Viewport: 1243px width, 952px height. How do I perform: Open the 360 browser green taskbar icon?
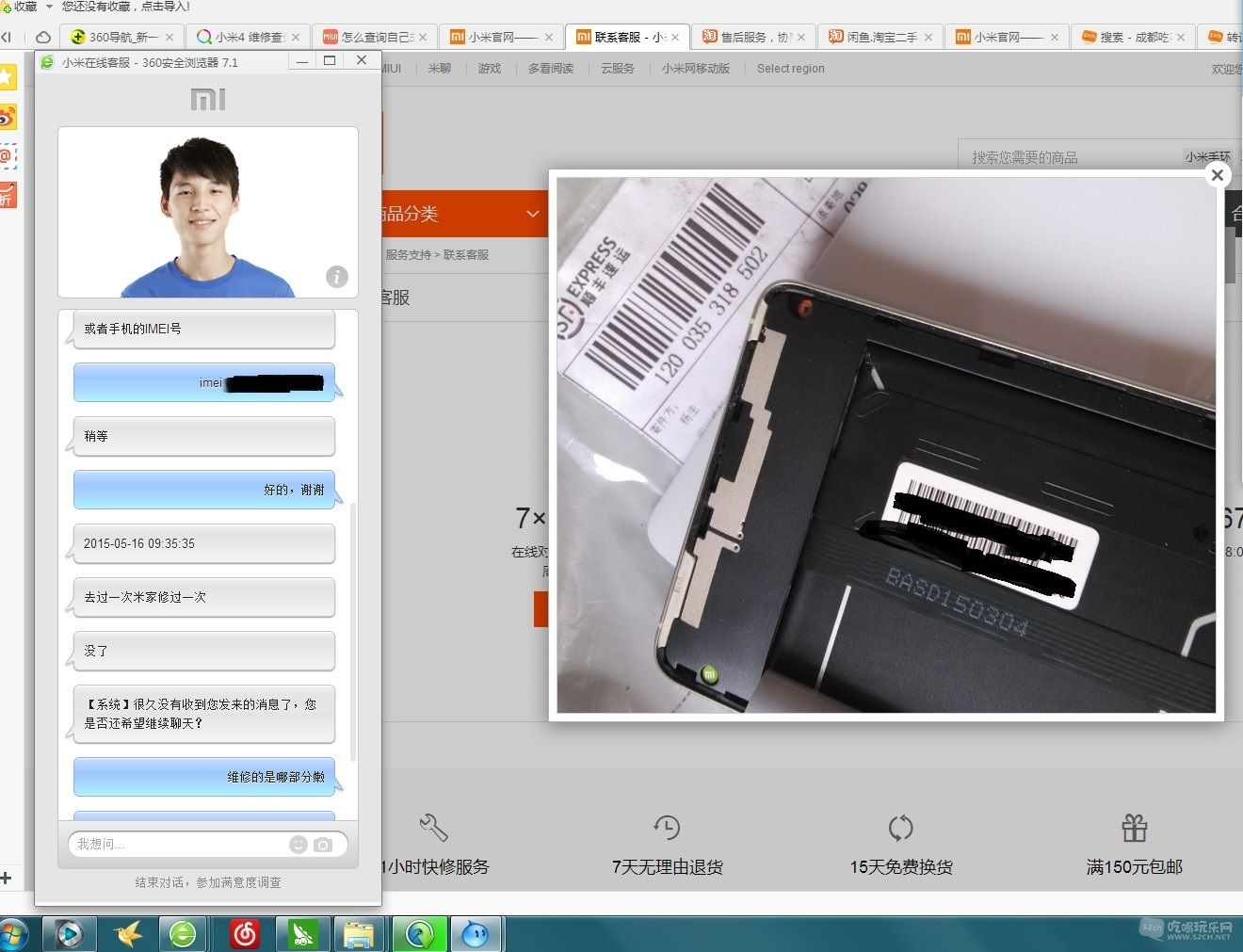tap(185, 934)
